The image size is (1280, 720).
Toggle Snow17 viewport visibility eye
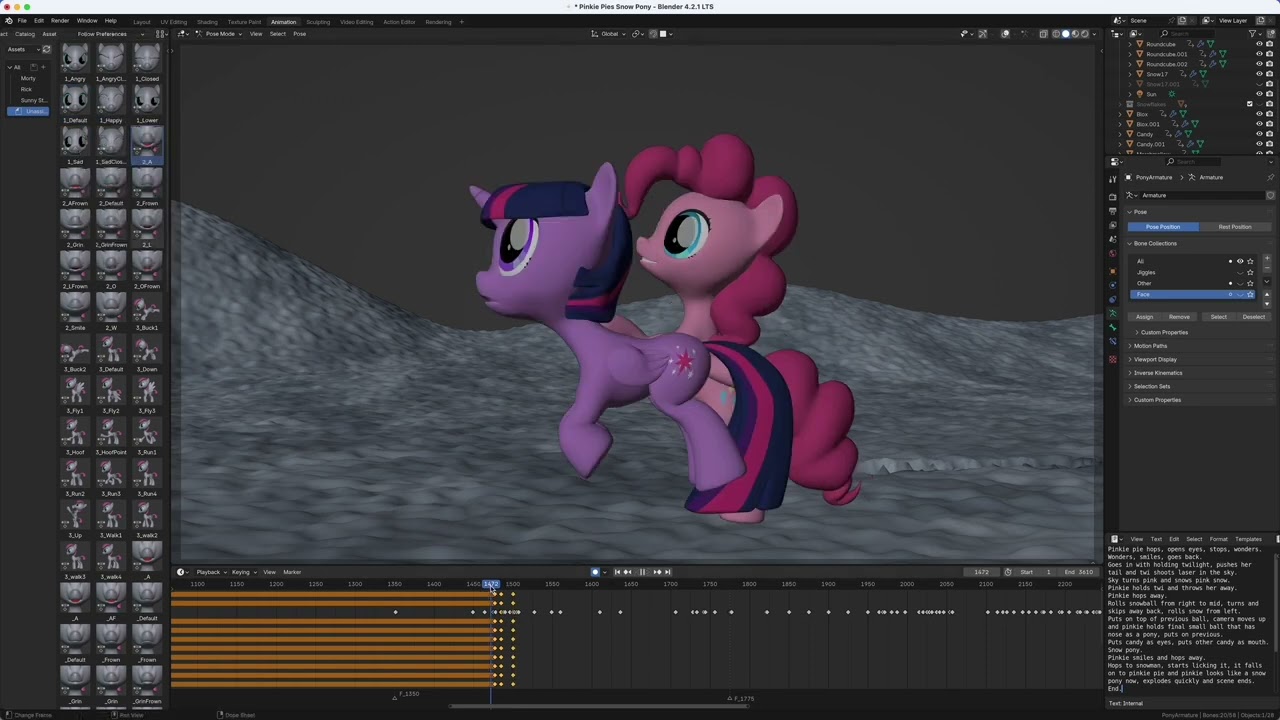pyautogui.click(x=1259, y=74)
